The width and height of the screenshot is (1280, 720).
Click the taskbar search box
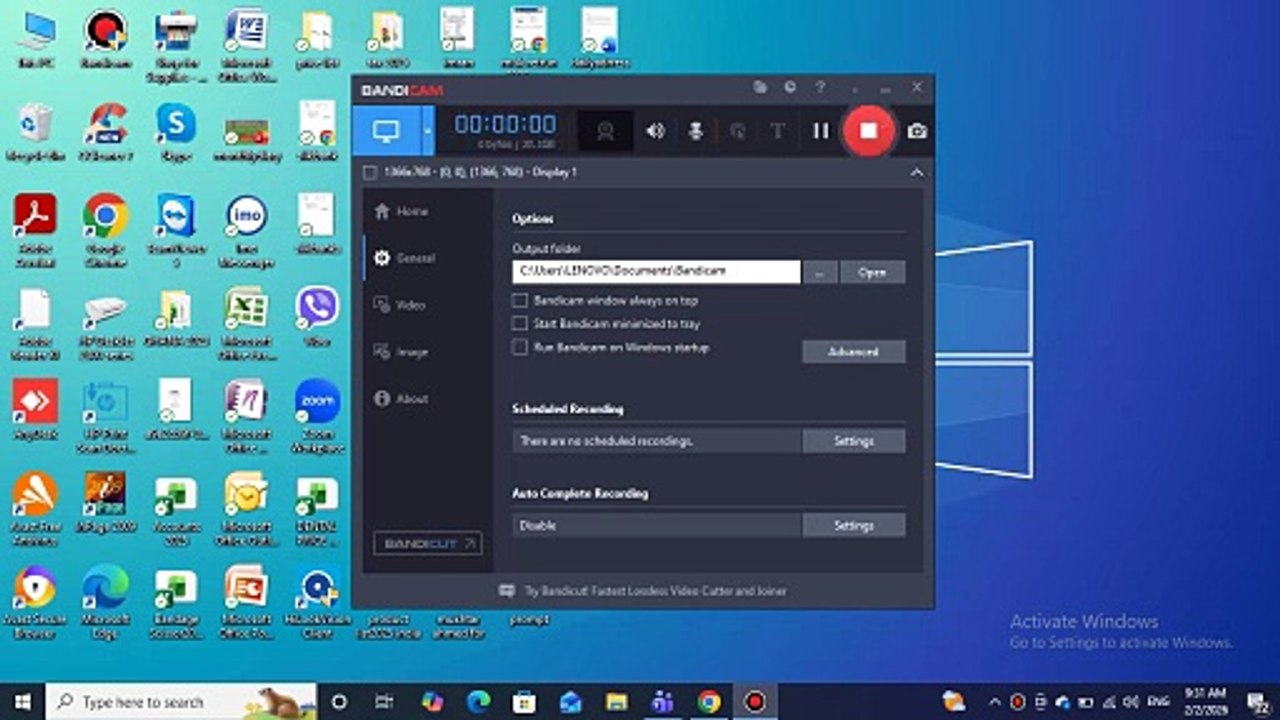(x=182, y=702)
